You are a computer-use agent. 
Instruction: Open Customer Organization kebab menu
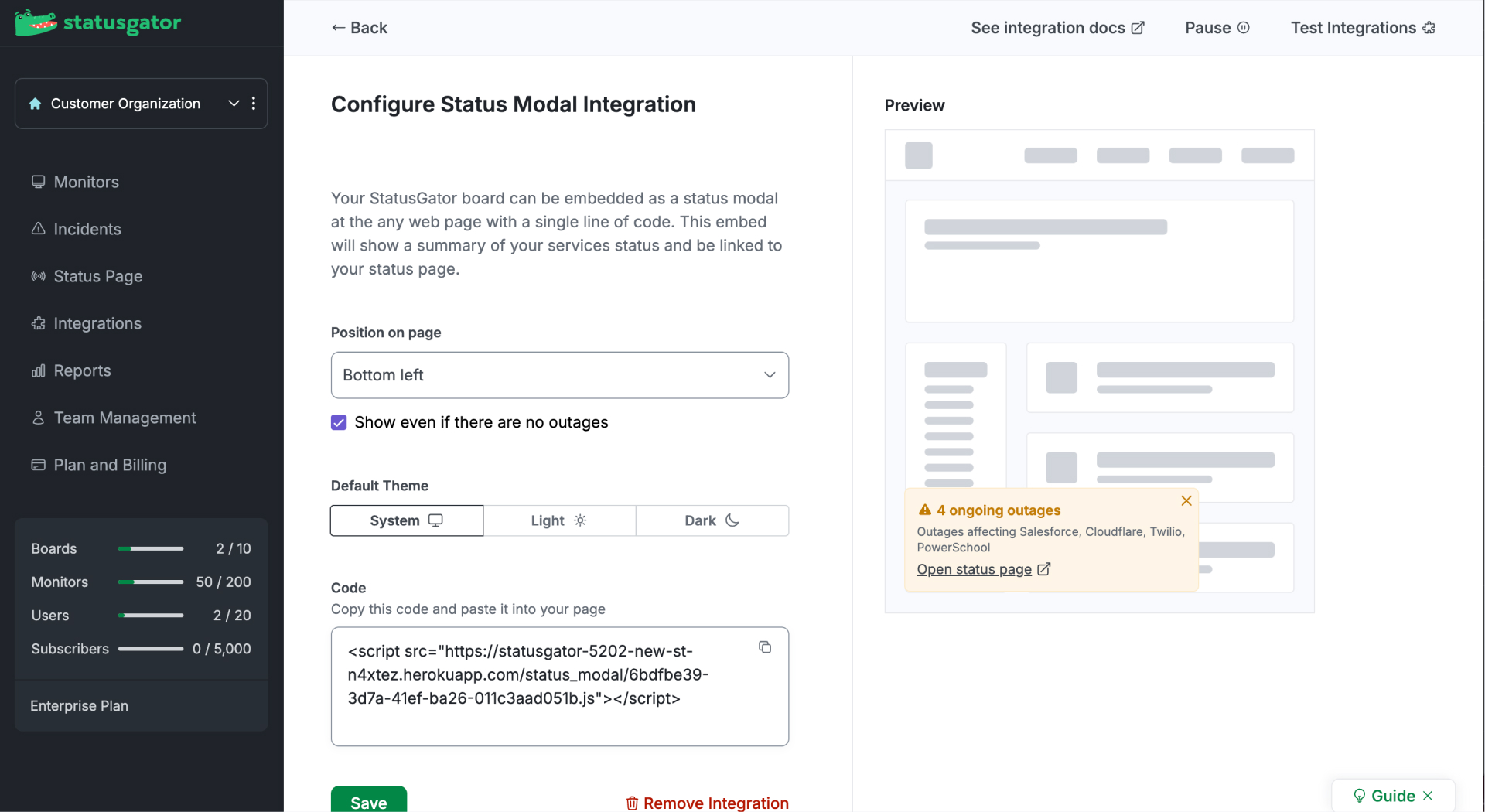pos(254,104)
